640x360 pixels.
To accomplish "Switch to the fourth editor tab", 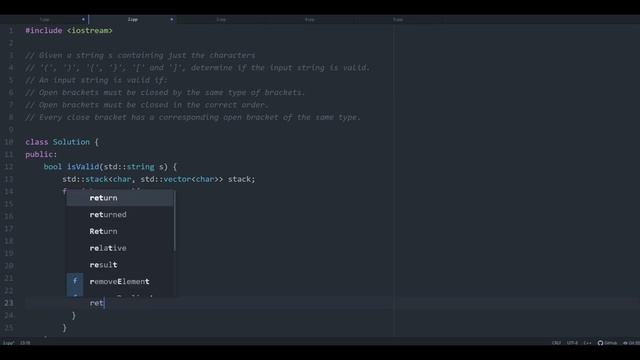I will [309, 19].
